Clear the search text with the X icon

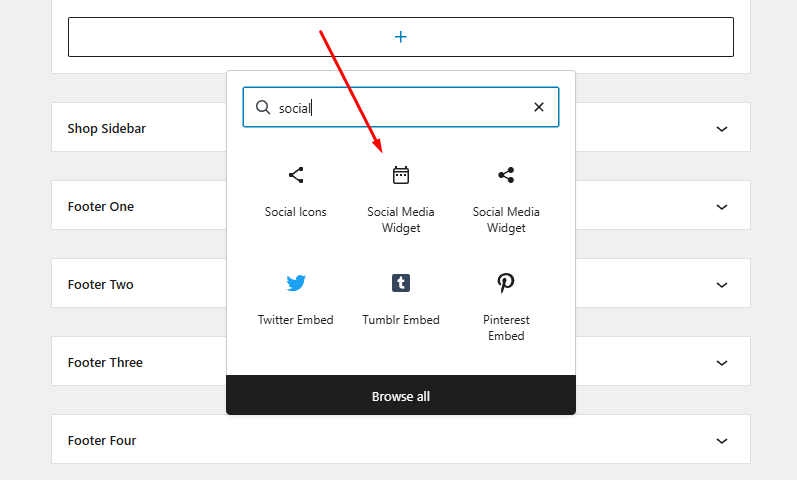coord(539,107)
